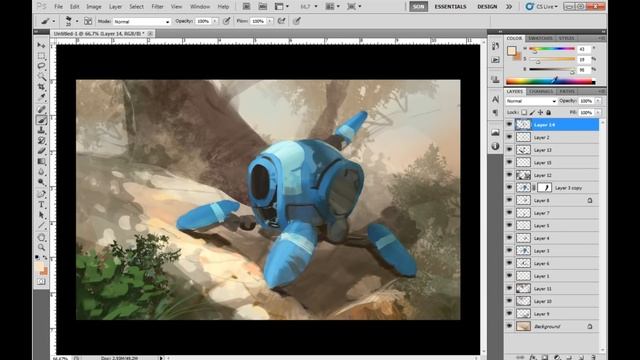Select the Zoom tool in toolbox
The width and height of the screenshot is (640, 360).
tap(41, 247)
